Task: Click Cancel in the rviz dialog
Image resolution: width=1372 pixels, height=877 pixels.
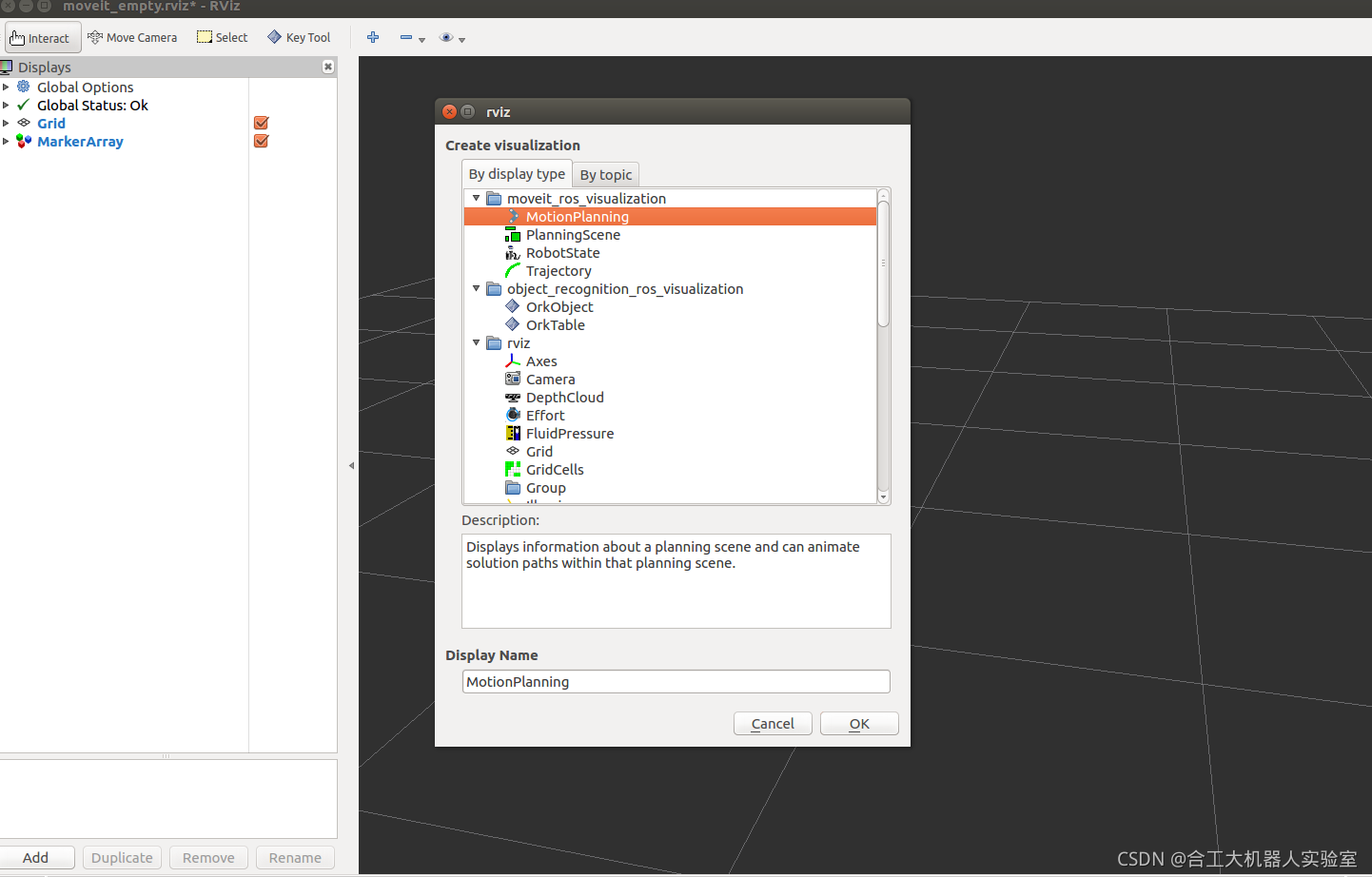Action: point(773,724)
